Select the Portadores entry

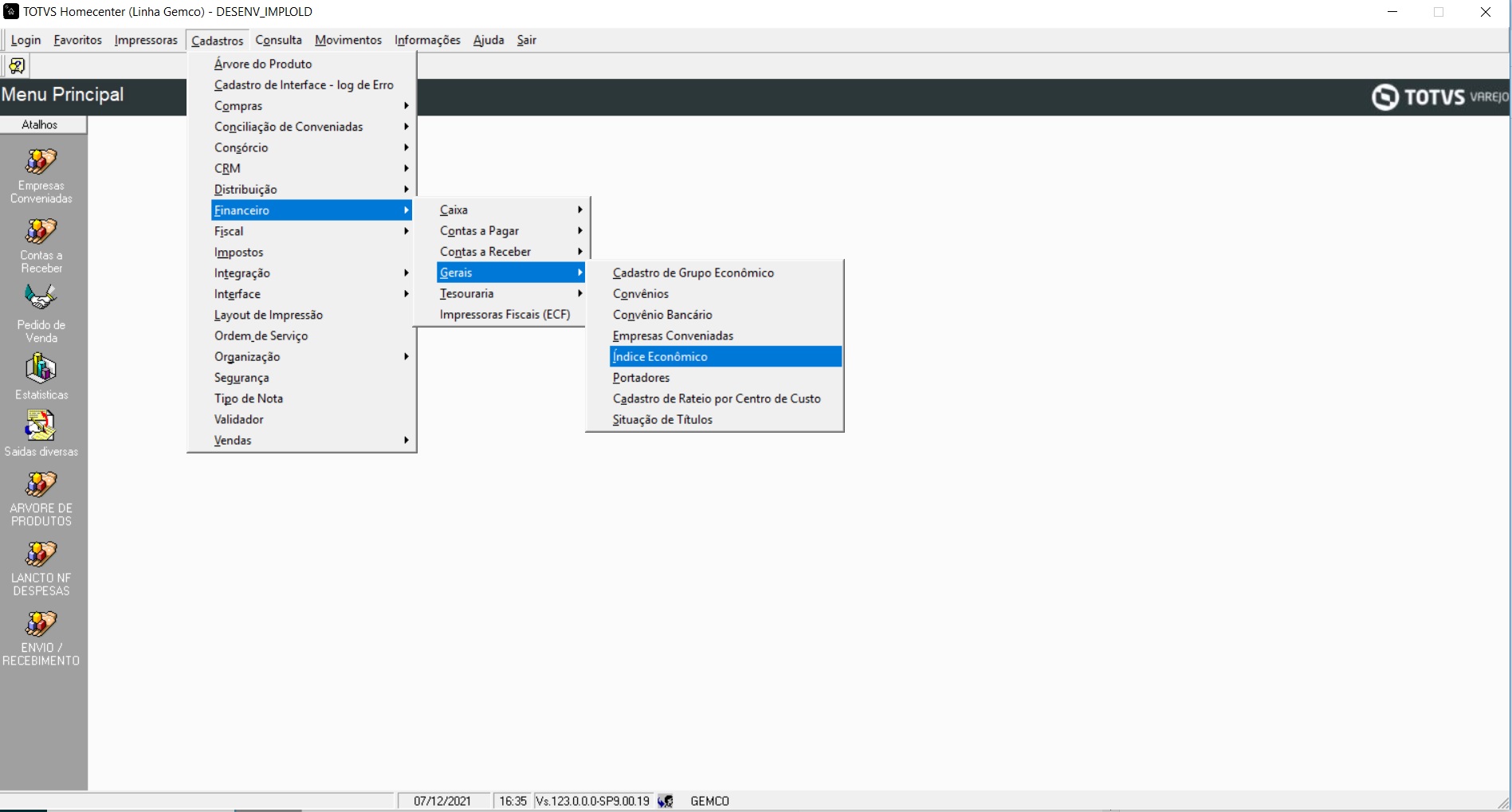[x=725, y=378]
